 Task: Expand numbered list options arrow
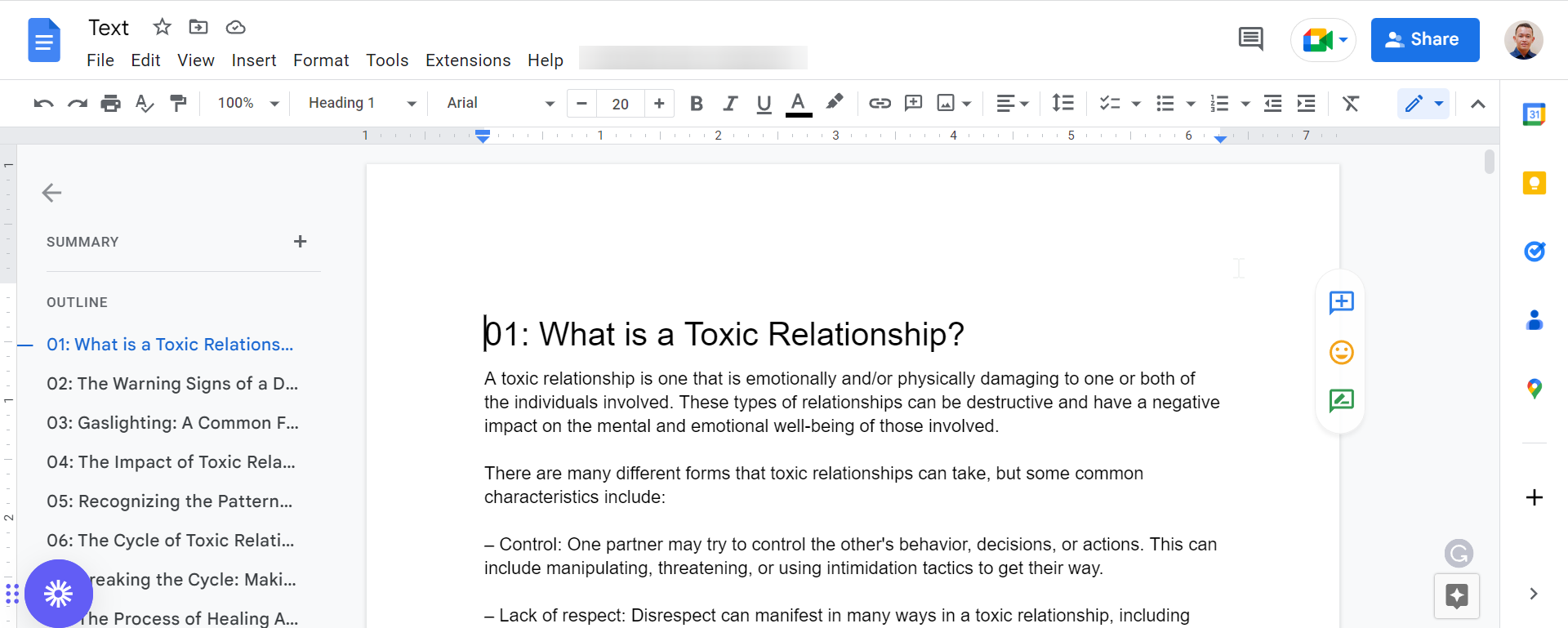(x=1245, y=104)
